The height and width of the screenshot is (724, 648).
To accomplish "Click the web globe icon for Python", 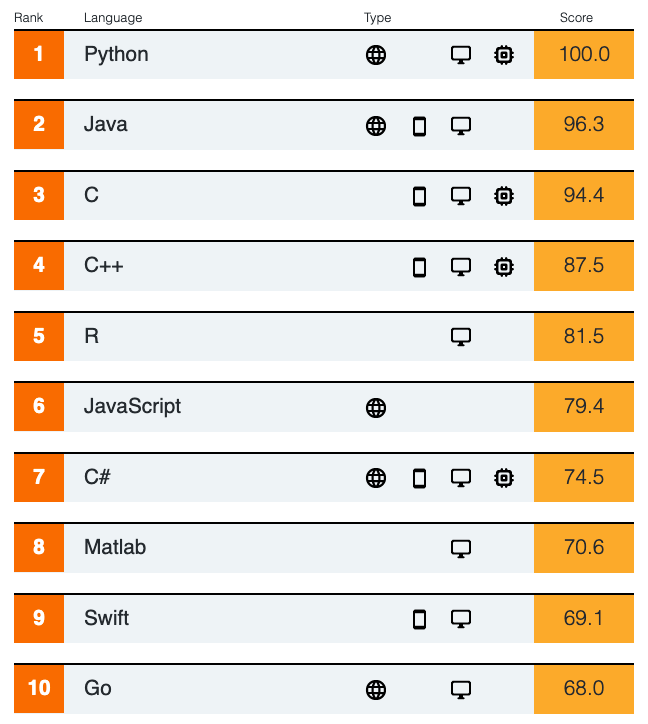I will 375,55.
